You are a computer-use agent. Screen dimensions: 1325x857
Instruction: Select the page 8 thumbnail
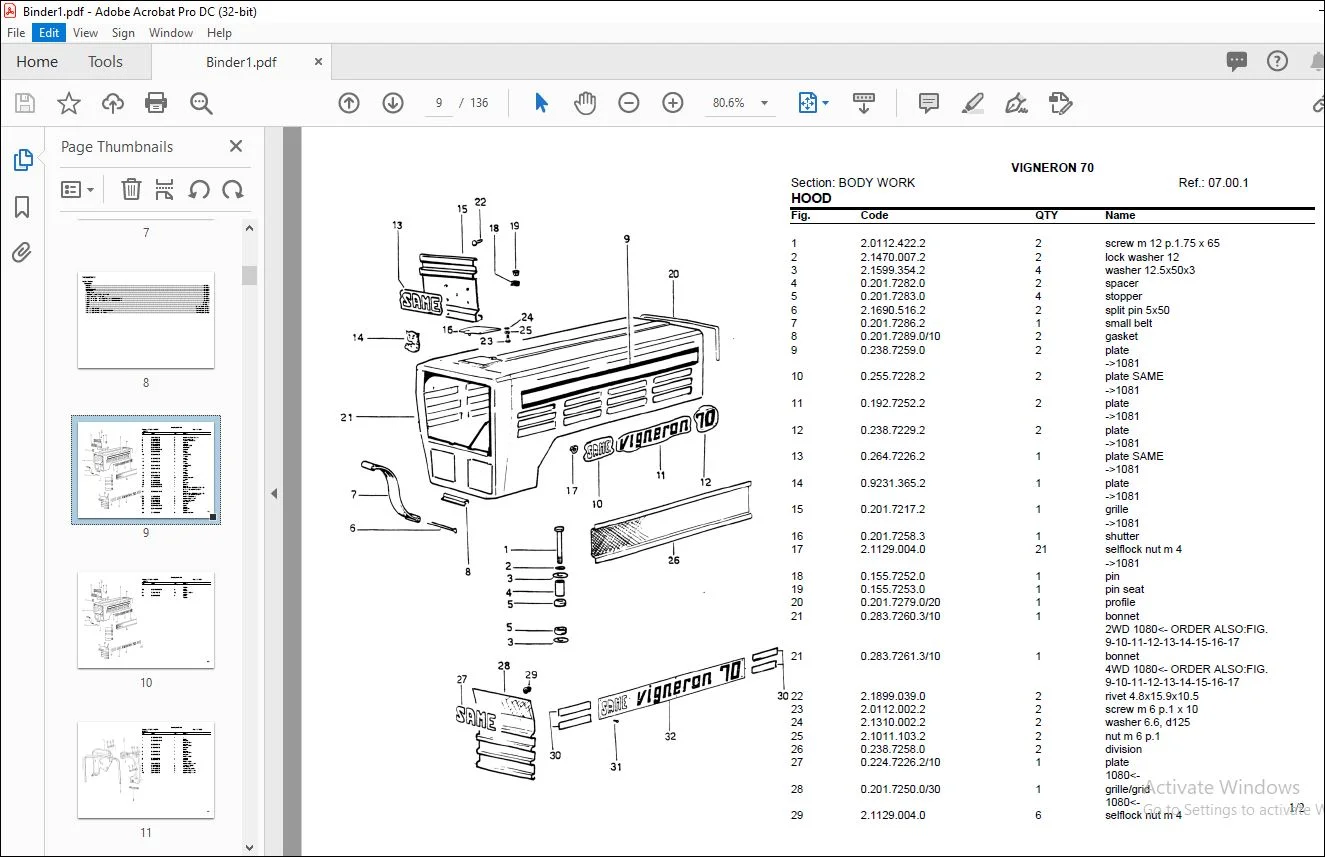pyautogui.click(x=146, y=319)
